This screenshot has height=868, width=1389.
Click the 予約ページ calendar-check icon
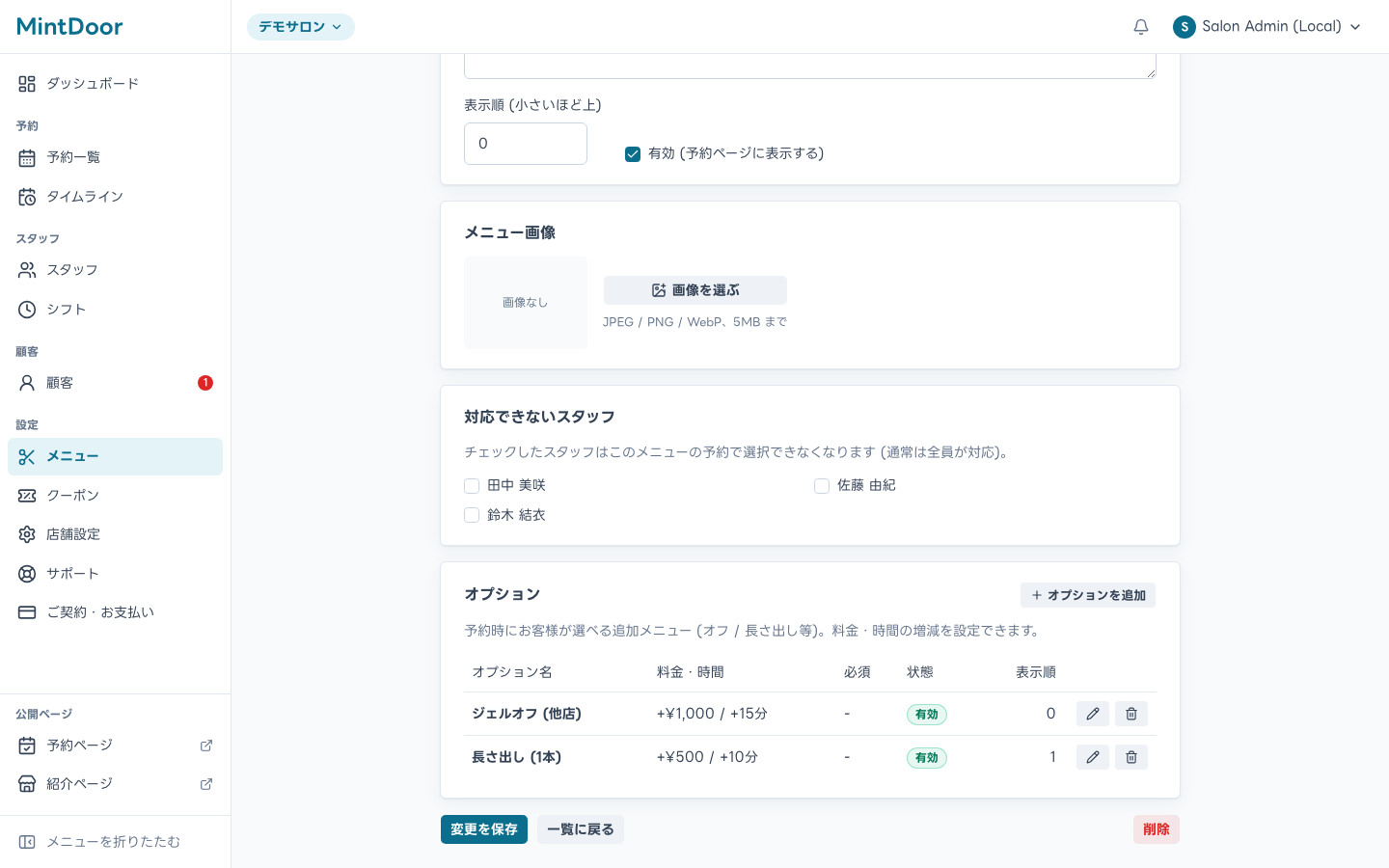pos(27,746)
